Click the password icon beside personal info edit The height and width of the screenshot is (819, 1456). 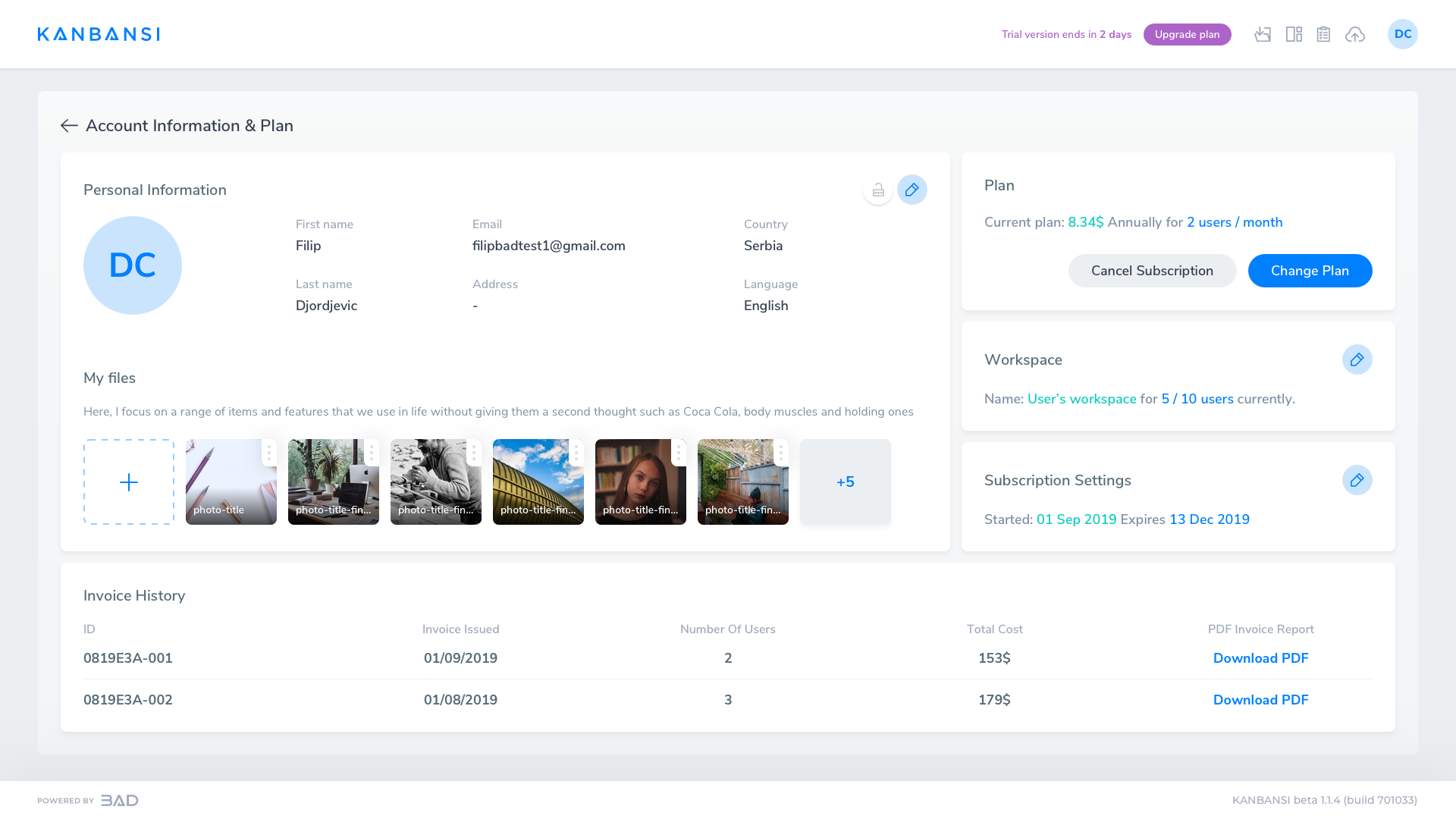click(878, 190)
